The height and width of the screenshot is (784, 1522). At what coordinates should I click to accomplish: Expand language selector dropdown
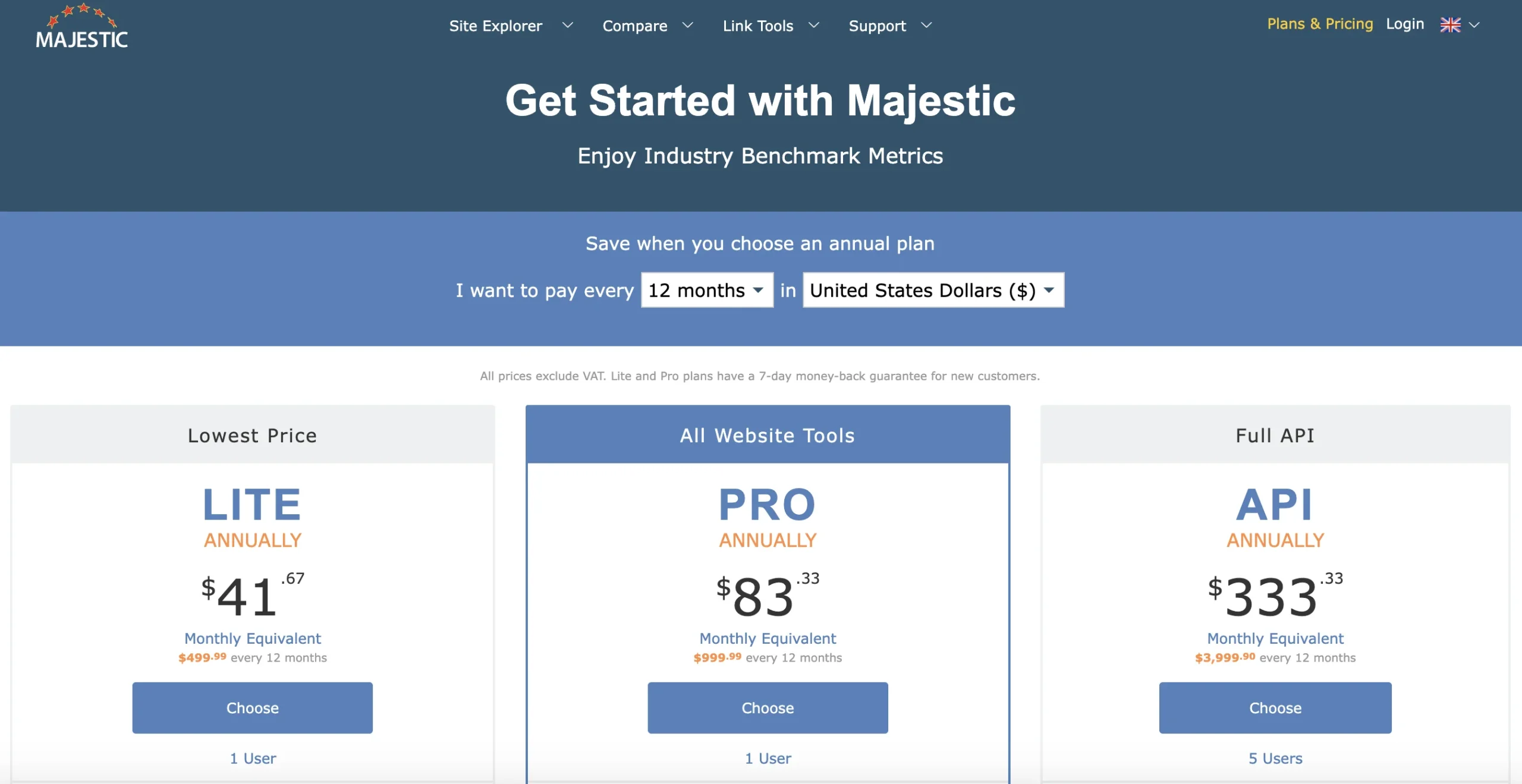(x=1460, y=24)
